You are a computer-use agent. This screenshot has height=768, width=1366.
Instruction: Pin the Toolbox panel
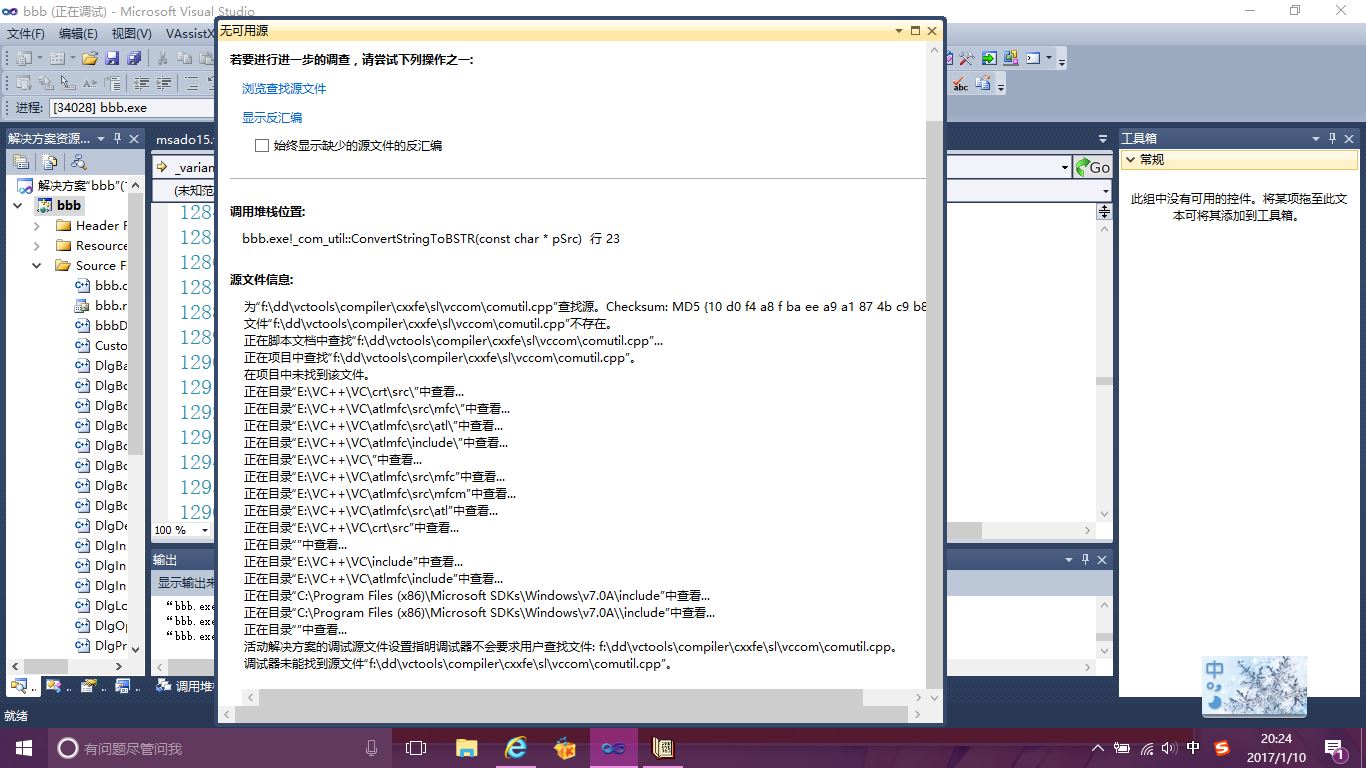(x=1332, y=138)
